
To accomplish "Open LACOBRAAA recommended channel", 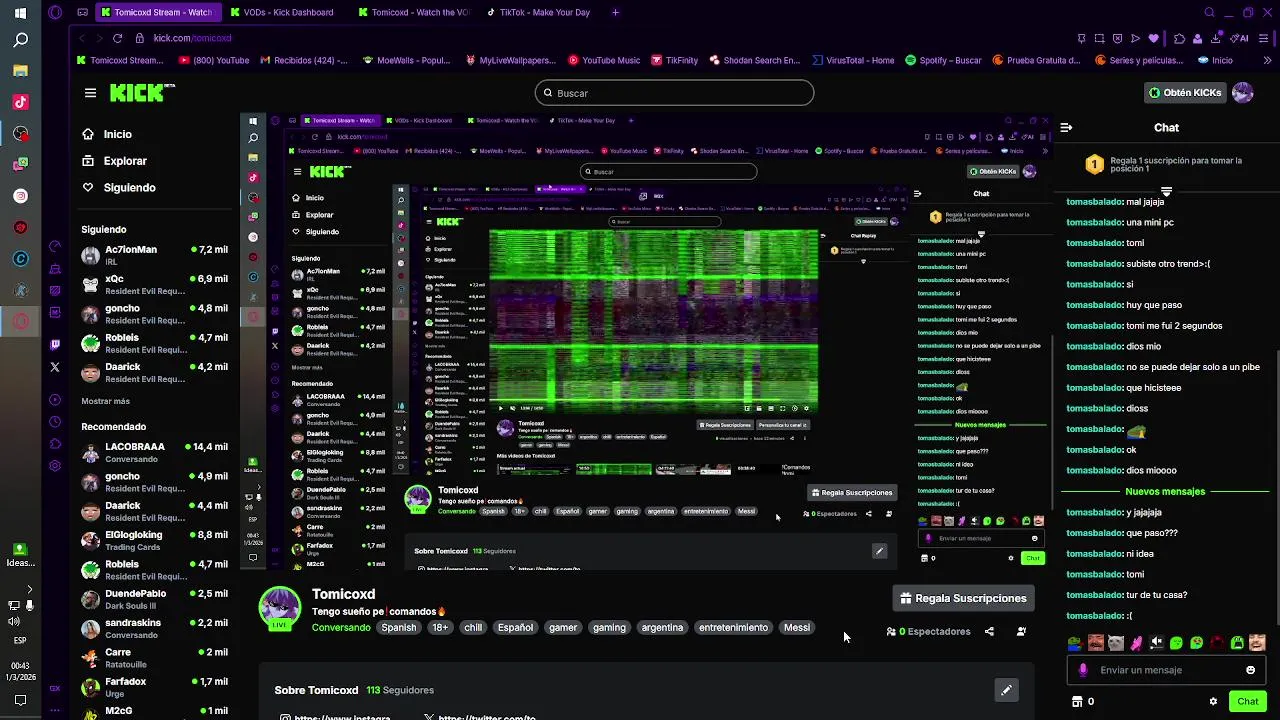I will (x=155, y=453).
